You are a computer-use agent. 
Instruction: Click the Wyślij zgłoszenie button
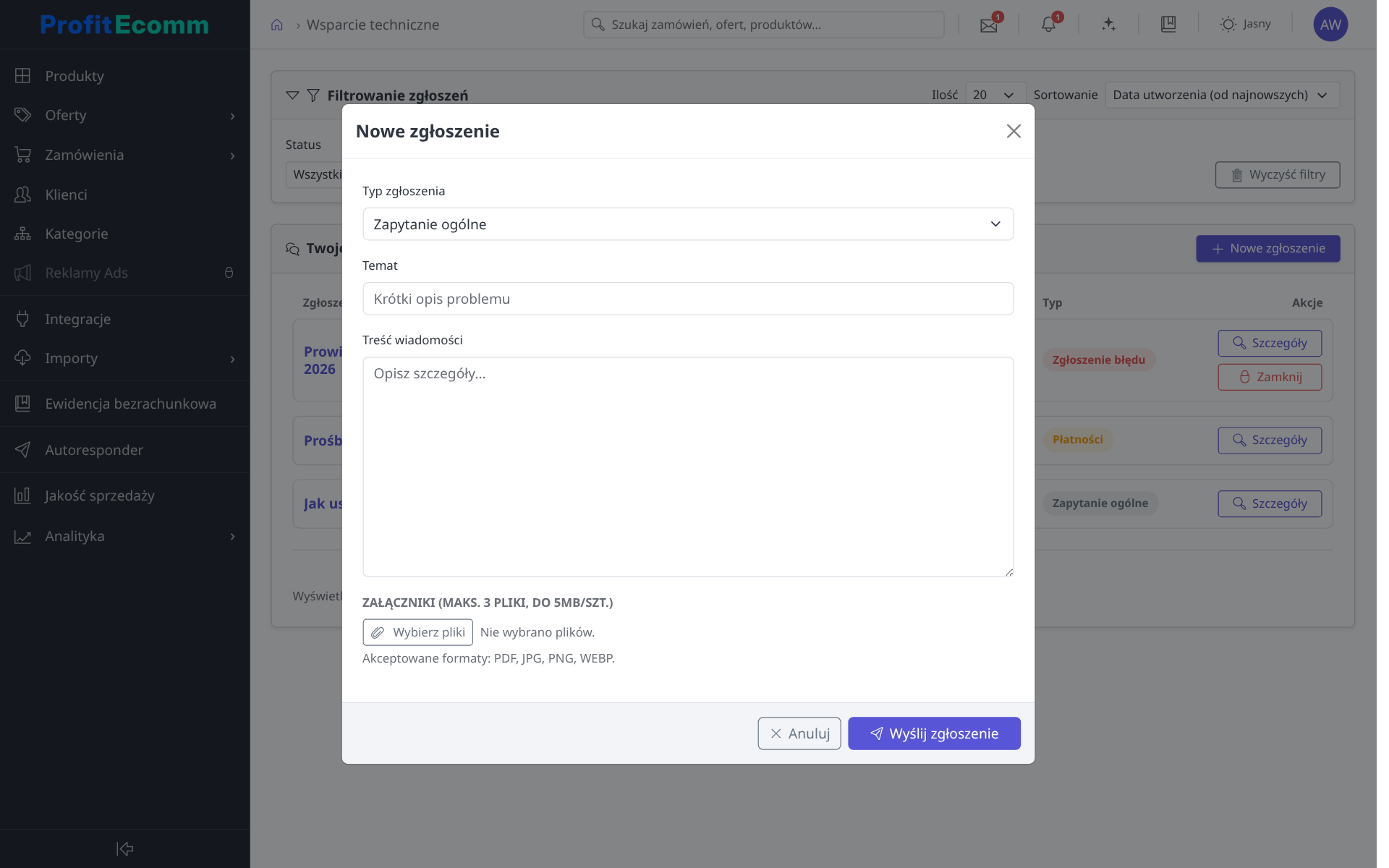click(x=934, y=733)
